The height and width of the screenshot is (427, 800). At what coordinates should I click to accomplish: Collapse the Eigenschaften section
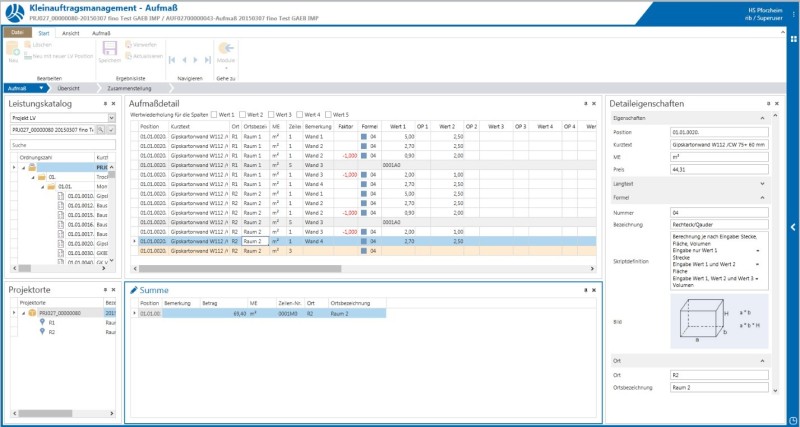(762, 118)
